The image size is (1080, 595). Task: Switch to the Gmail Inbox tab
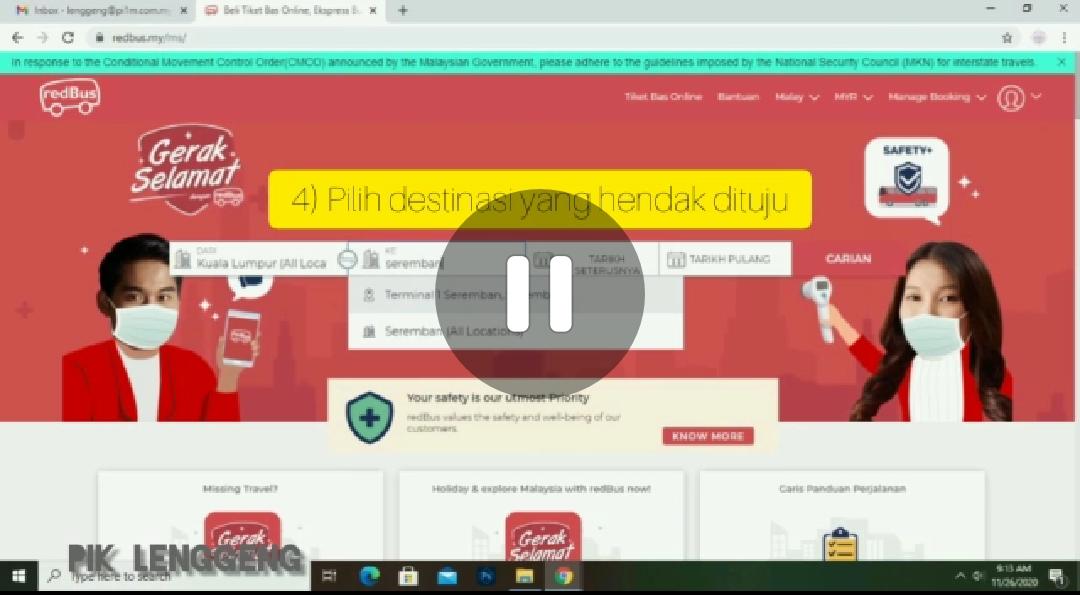95,10
